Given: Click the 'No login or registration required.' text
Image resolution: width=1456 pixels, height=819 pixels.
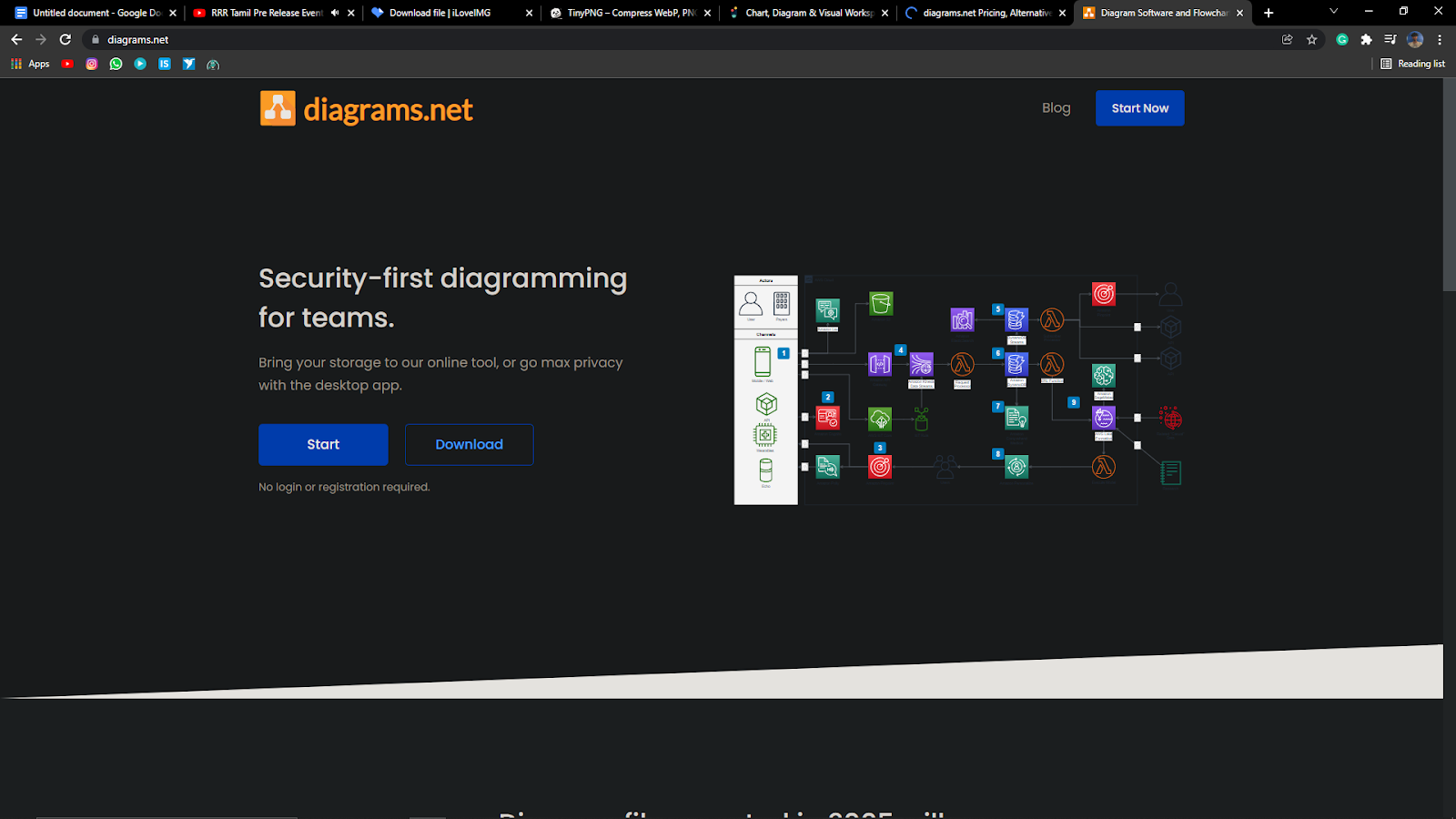Looking at the screenshot, I should [344, 487].
